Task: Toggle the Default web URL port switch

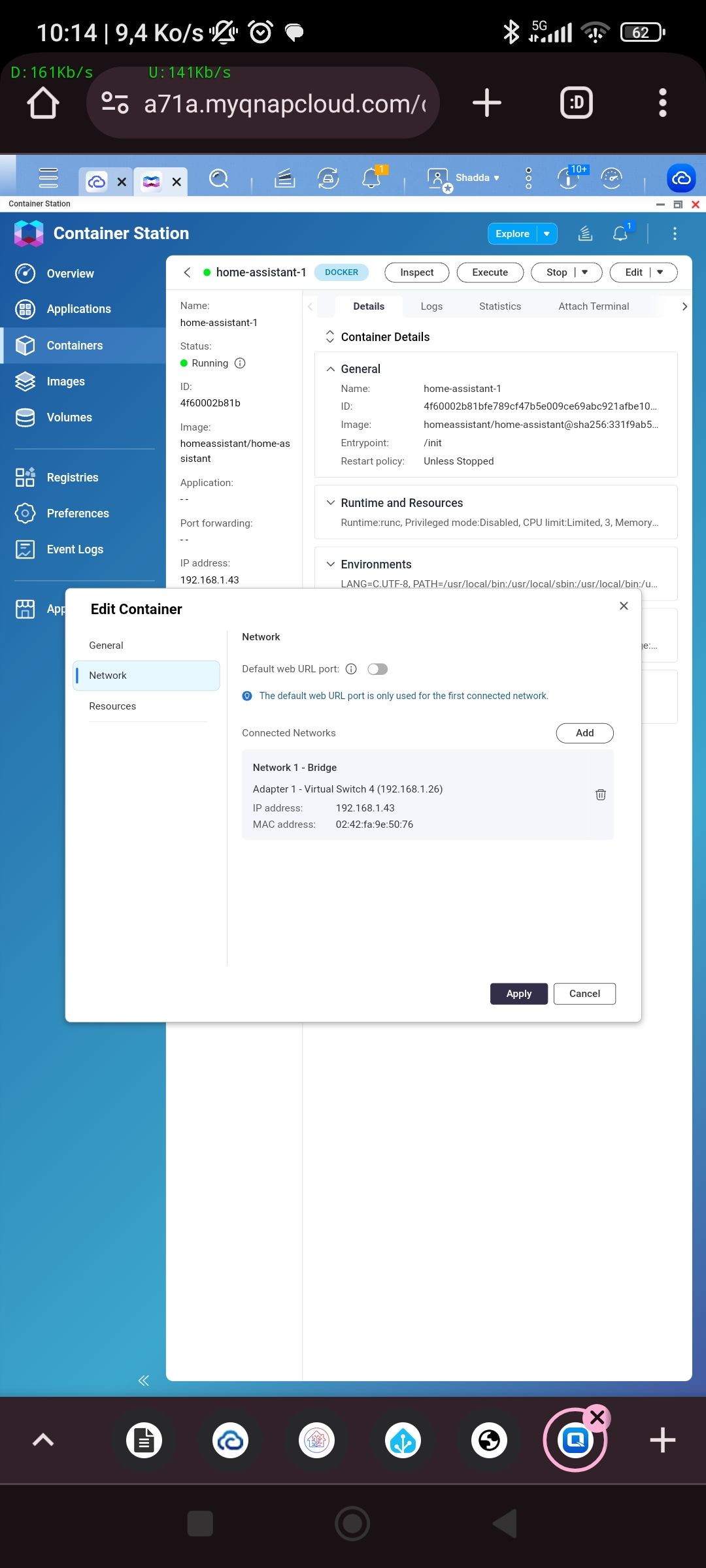Action: pyautogui.click(x=378, y=669)
